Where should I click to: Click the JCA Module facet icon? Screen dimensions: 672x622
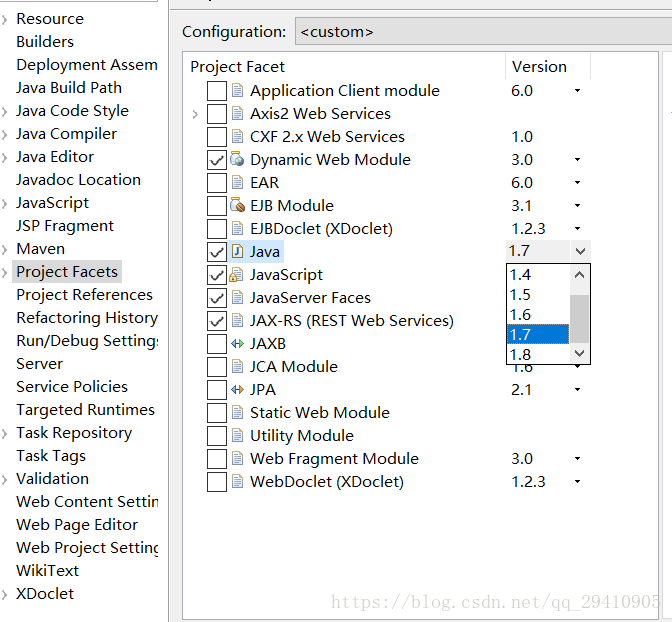(x=237, y=366)
